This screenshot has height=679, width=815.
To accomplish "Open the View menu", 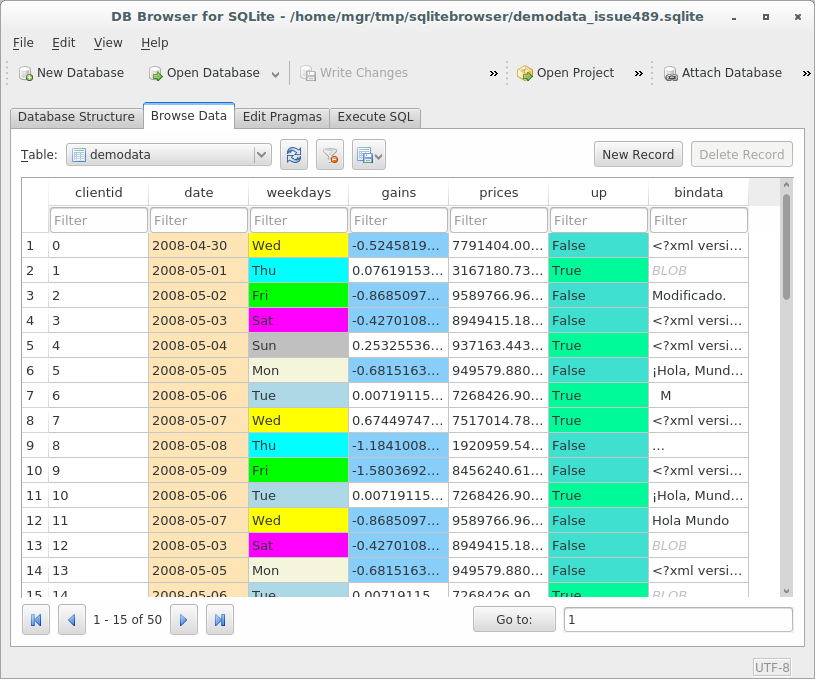I will tap(108, 43).
